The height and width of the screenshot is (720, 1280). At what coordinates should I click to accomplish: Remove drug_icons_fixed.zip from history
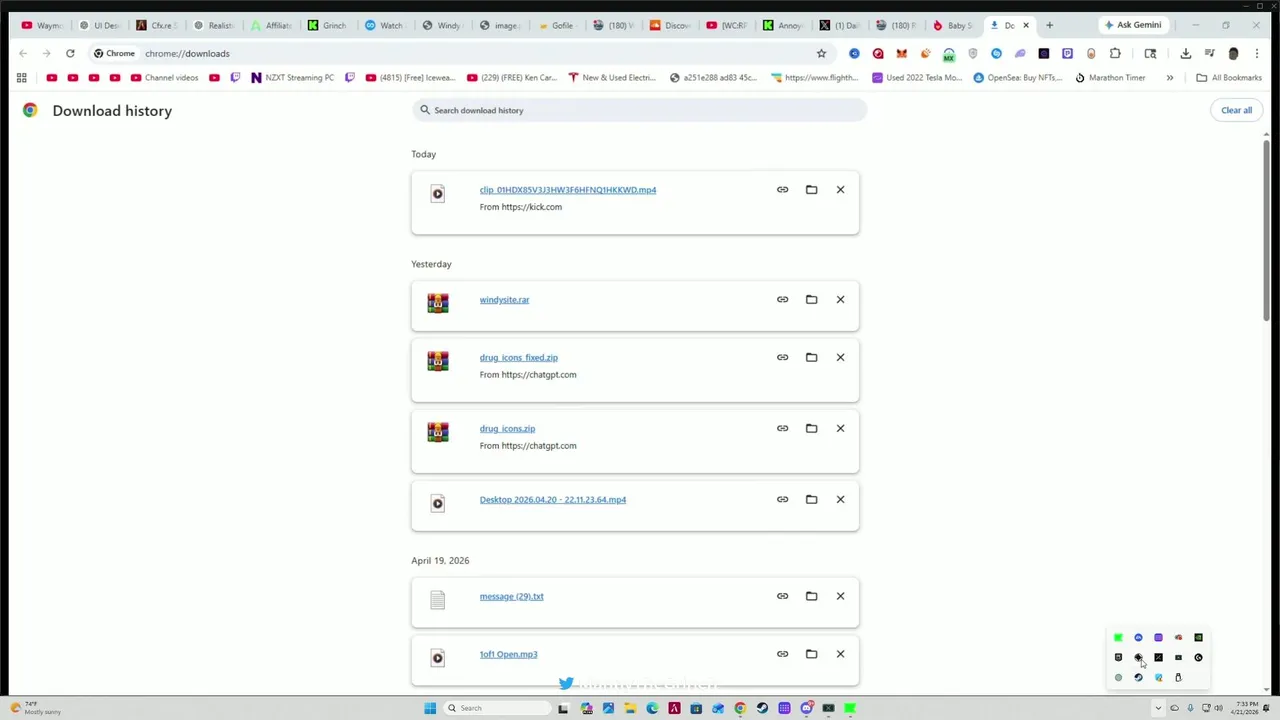coord(840,357)
